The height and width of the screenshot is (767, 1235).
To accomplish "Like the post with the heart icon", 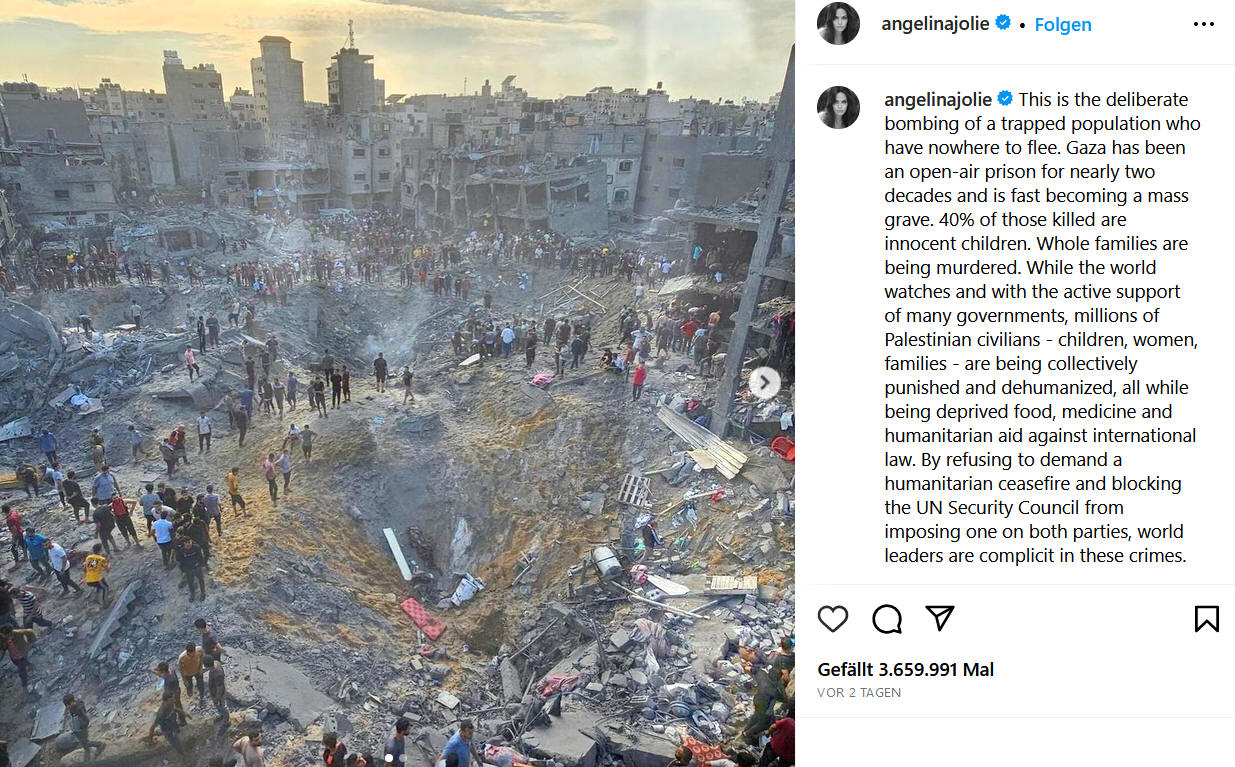I will coord(832,619).
